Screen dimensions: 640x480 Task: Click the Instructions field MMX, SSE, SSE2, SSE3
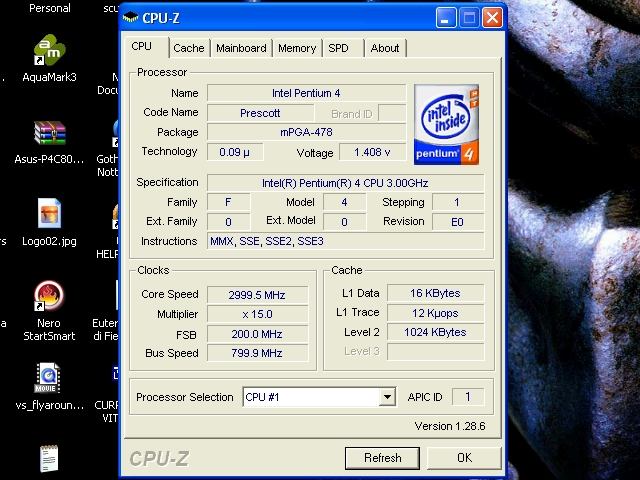click(345, 241)
